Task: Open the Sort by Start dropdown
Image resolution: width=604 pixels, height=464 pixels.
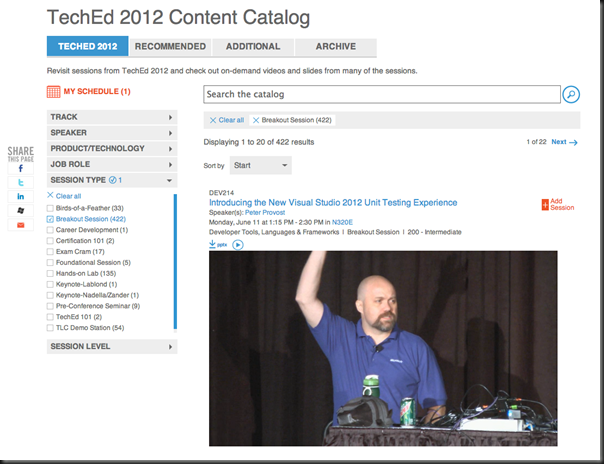Action: [260, 165]
